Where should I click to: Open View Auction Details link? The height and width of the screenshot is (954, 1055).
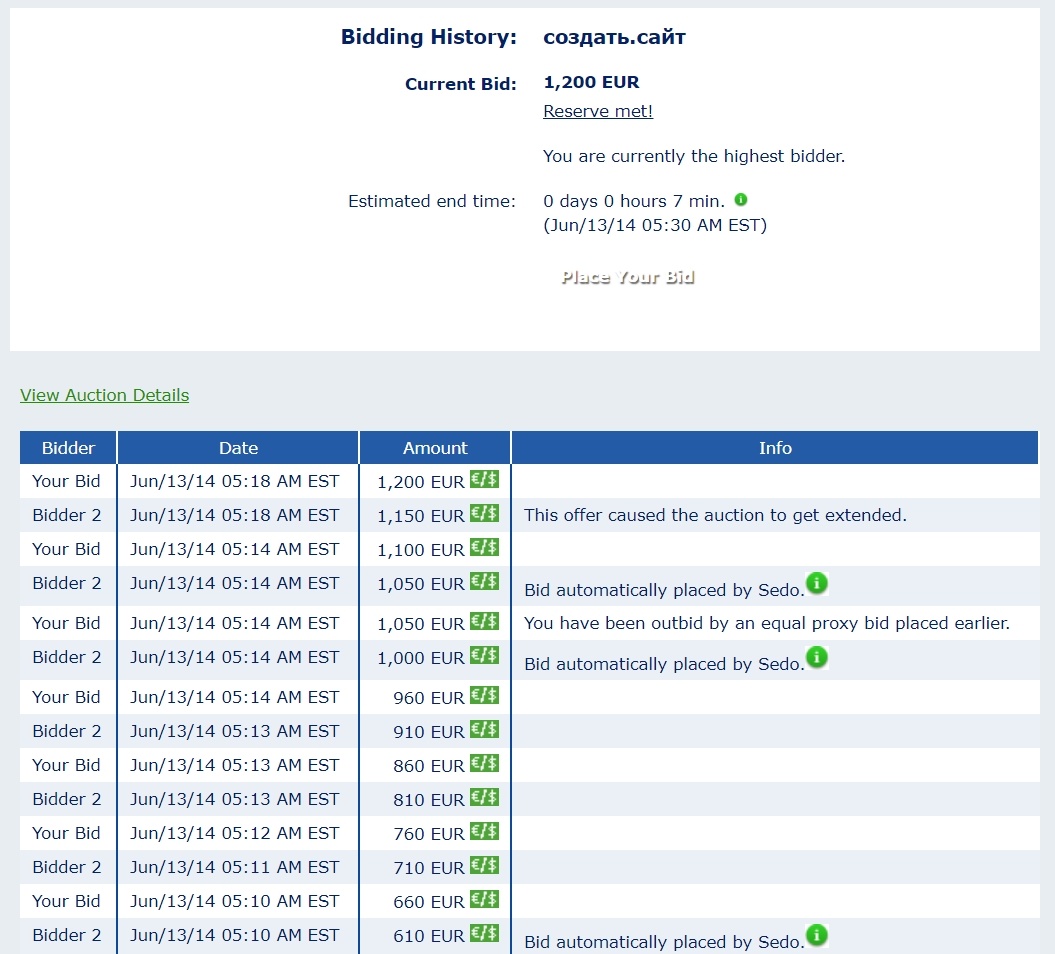click(x=104, y=395)
